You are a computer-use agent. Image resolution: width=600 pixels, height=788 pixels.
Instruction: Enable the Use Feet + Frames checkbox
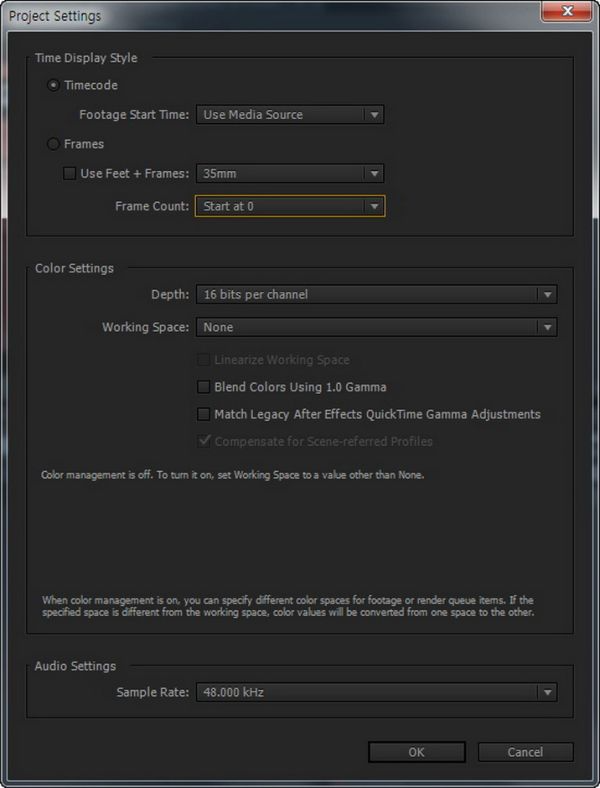click(69, 173)
